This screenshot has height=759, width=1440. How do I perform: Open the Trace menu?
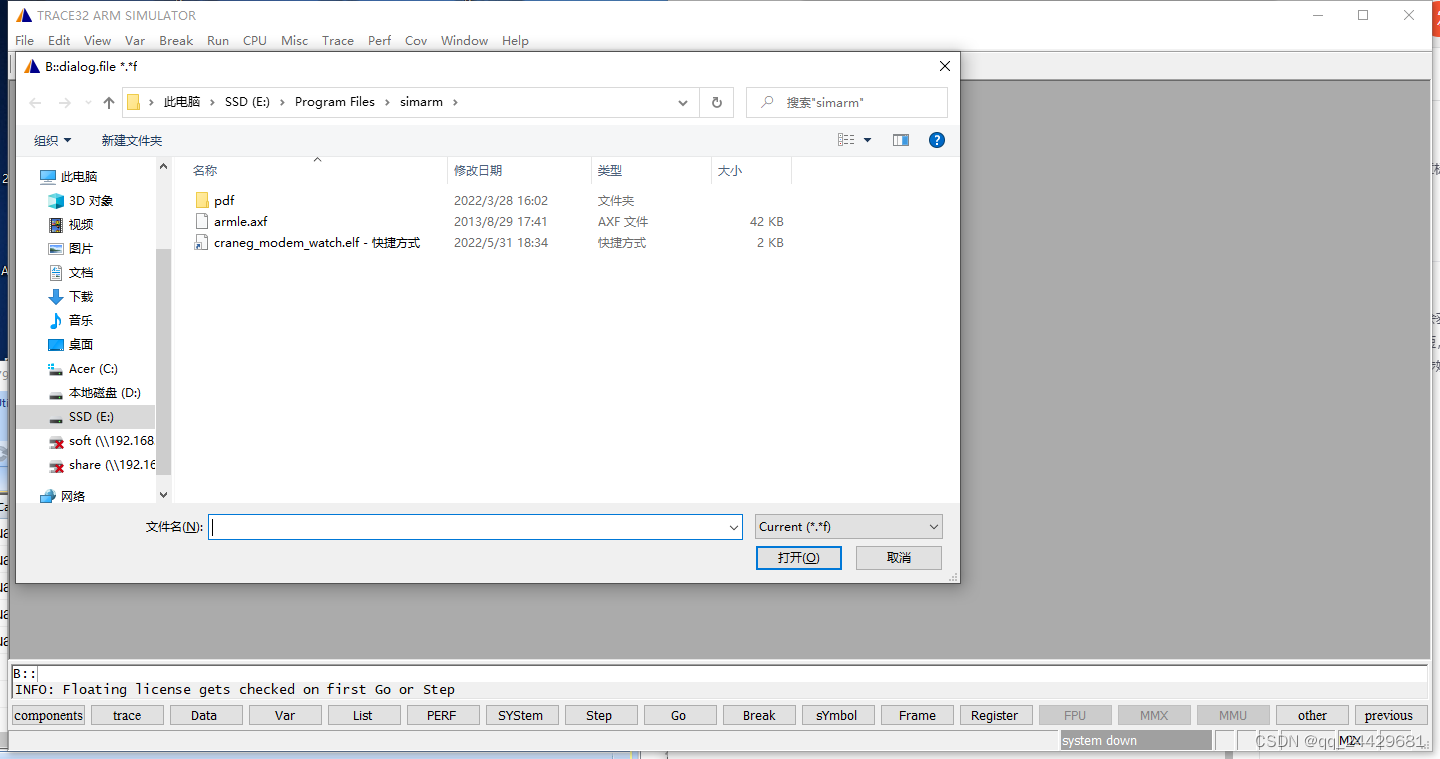(338, 41)
